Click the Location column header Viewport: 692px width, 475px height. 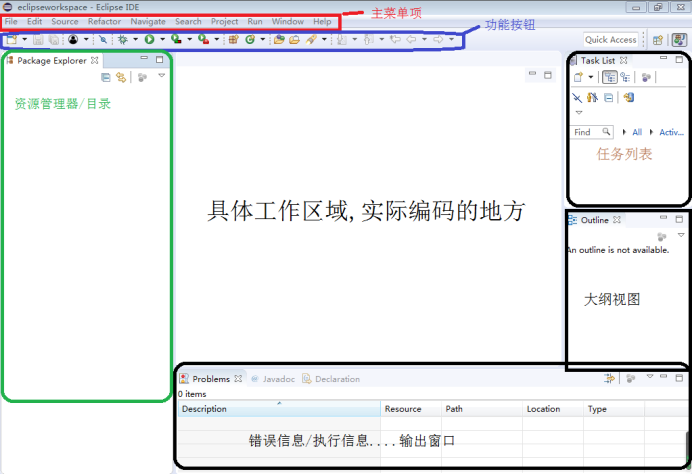pyautogui.click(x=553, y=409)
